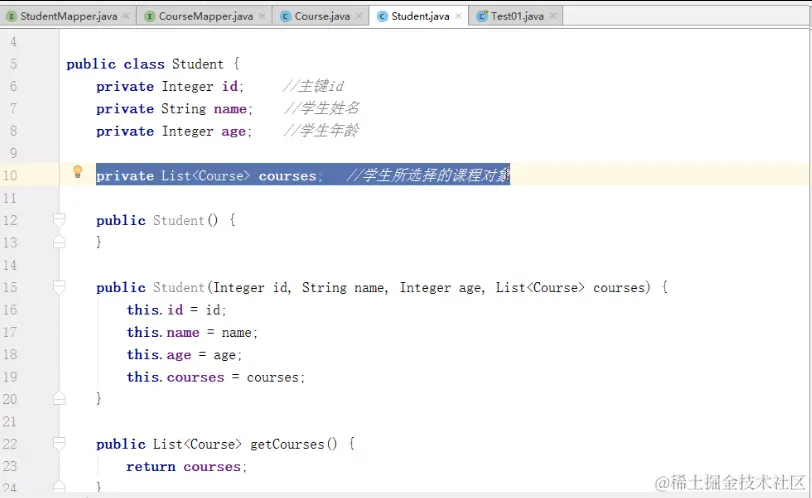Click the getCourses() method name

tap(294, 444)
